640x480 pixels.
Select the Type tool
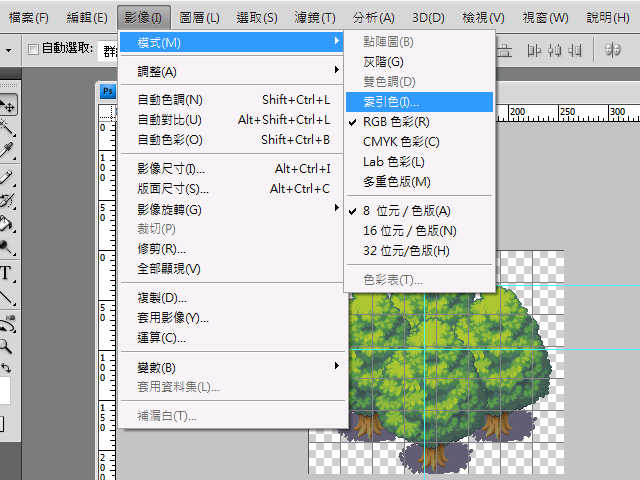[7, 273]
